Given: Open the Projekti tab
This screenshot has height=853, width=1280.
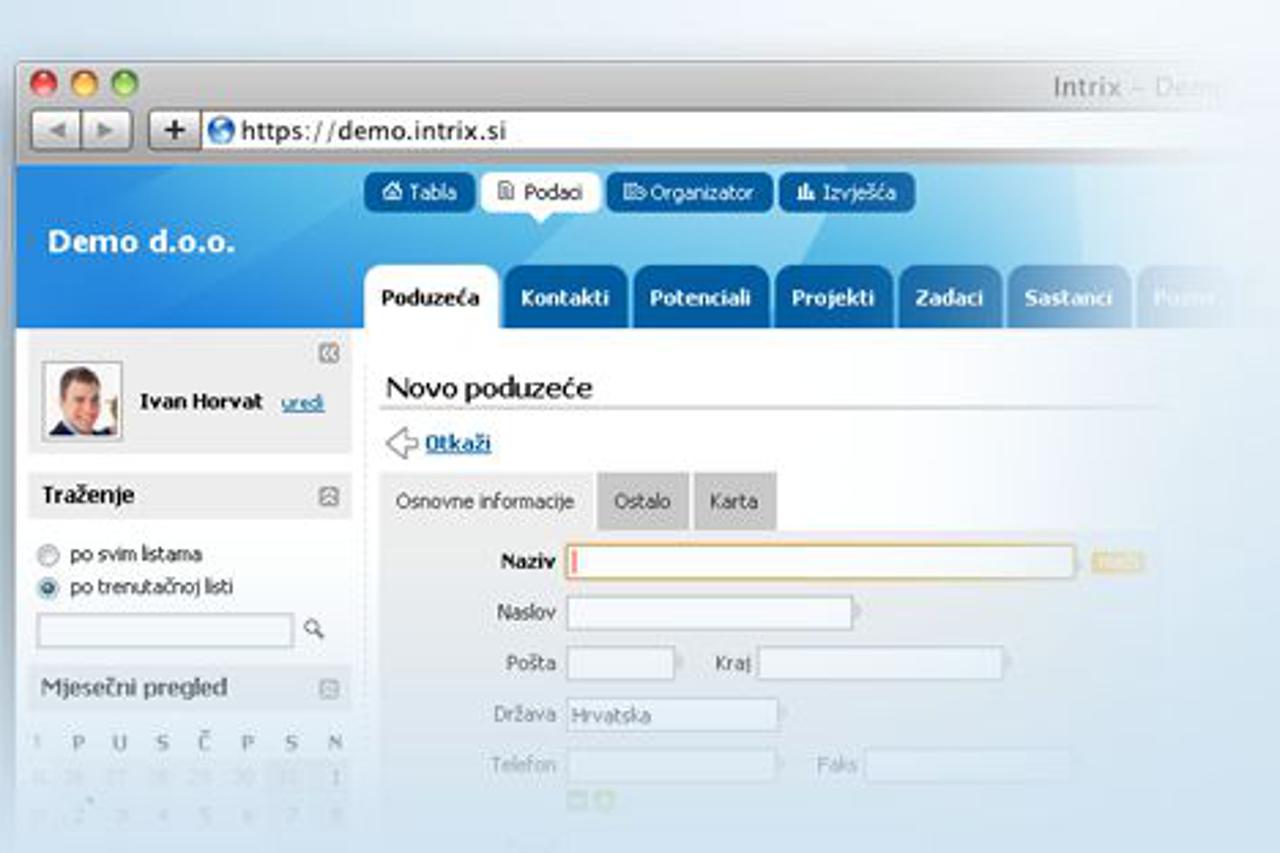Looking at the screenshot, I should (x=833, y=298).
